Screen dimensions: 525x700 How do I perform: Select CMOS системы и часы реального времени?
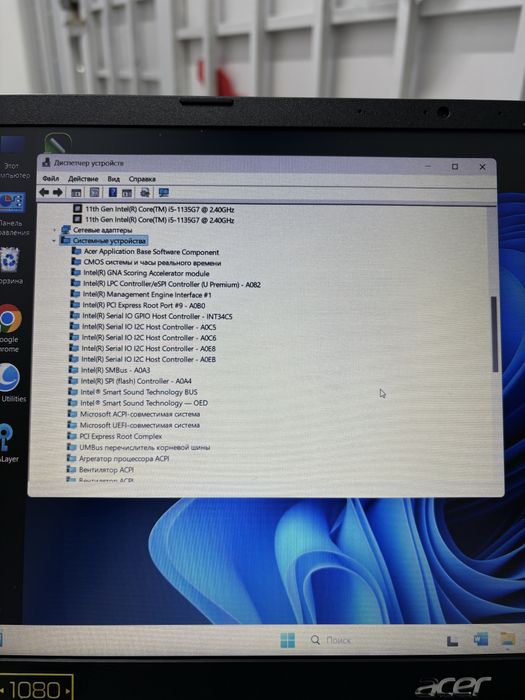tap(152, 262)
